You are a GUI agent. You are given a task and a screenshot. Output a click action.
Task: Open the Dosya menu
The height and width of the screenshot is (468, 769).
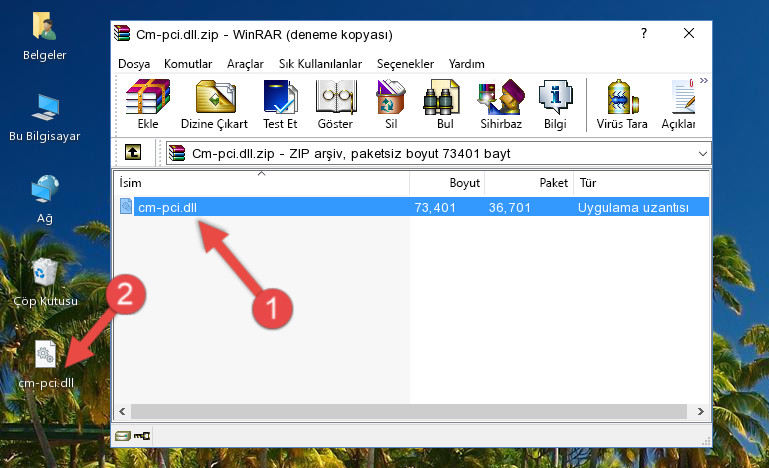point(134,64)
